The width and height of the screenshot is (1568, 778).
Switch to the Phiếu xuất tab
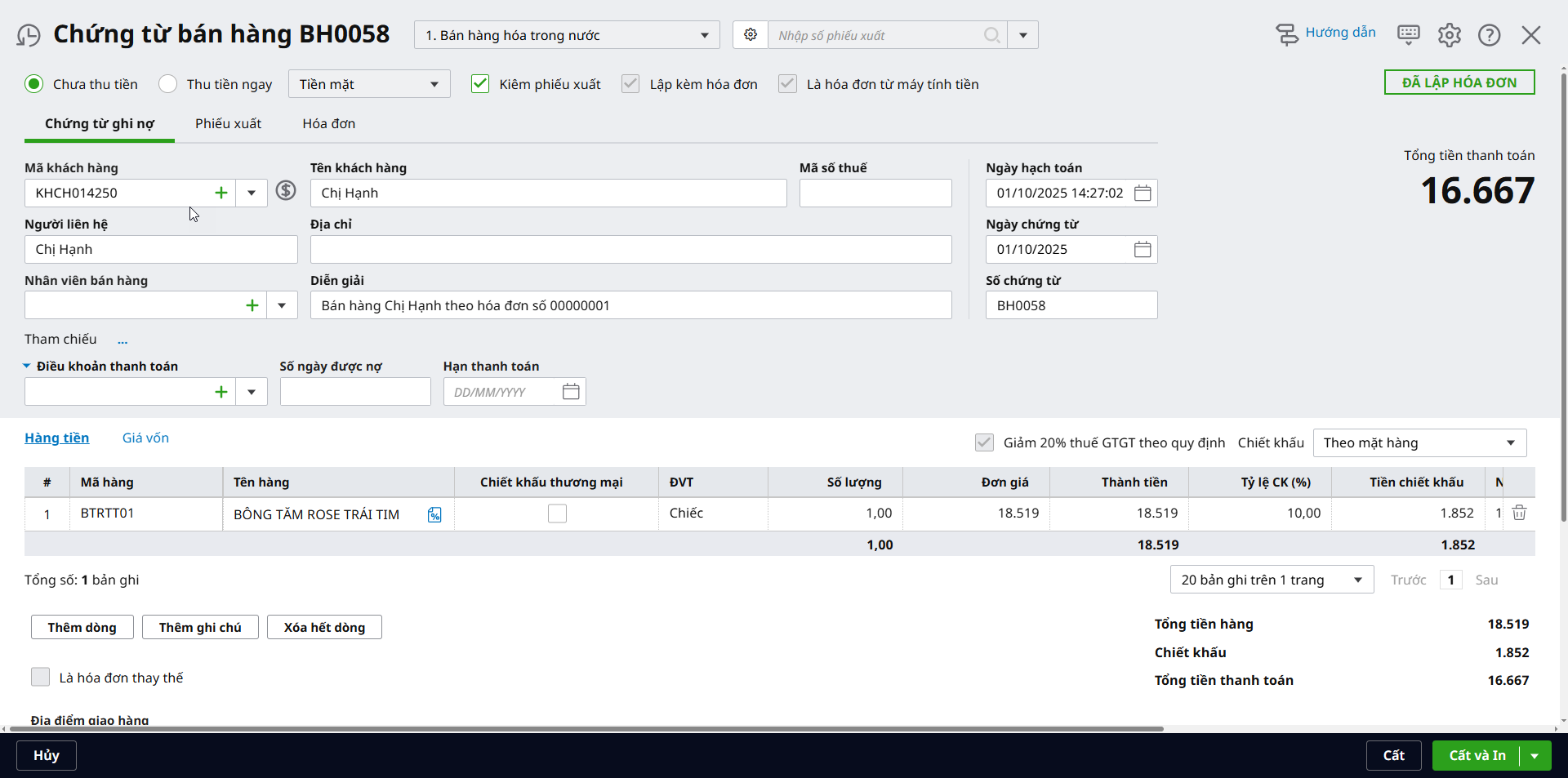click(x=228, y=124)
